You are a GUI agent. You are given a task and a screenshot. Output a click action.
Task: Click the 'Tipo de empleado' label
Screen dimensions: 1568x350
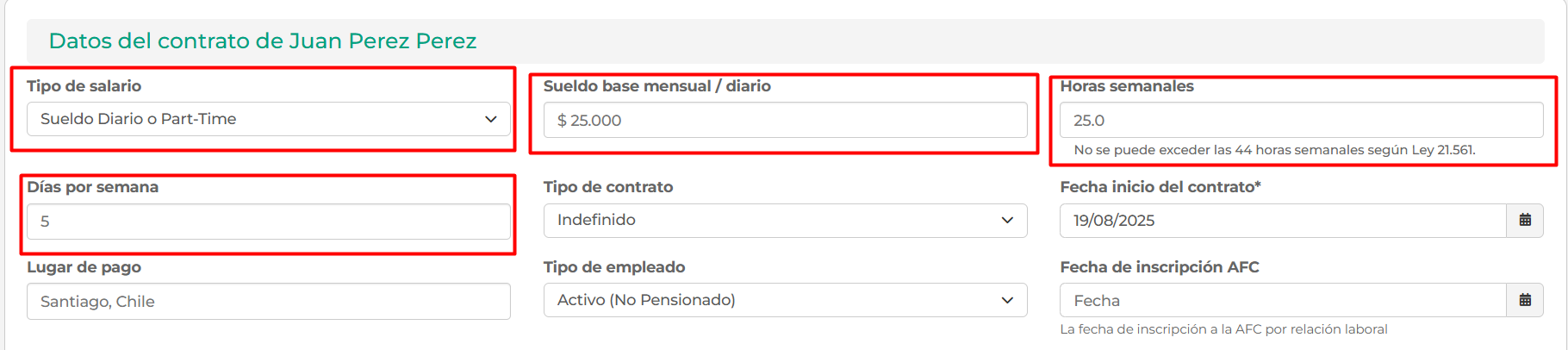[x=614, y=267]
